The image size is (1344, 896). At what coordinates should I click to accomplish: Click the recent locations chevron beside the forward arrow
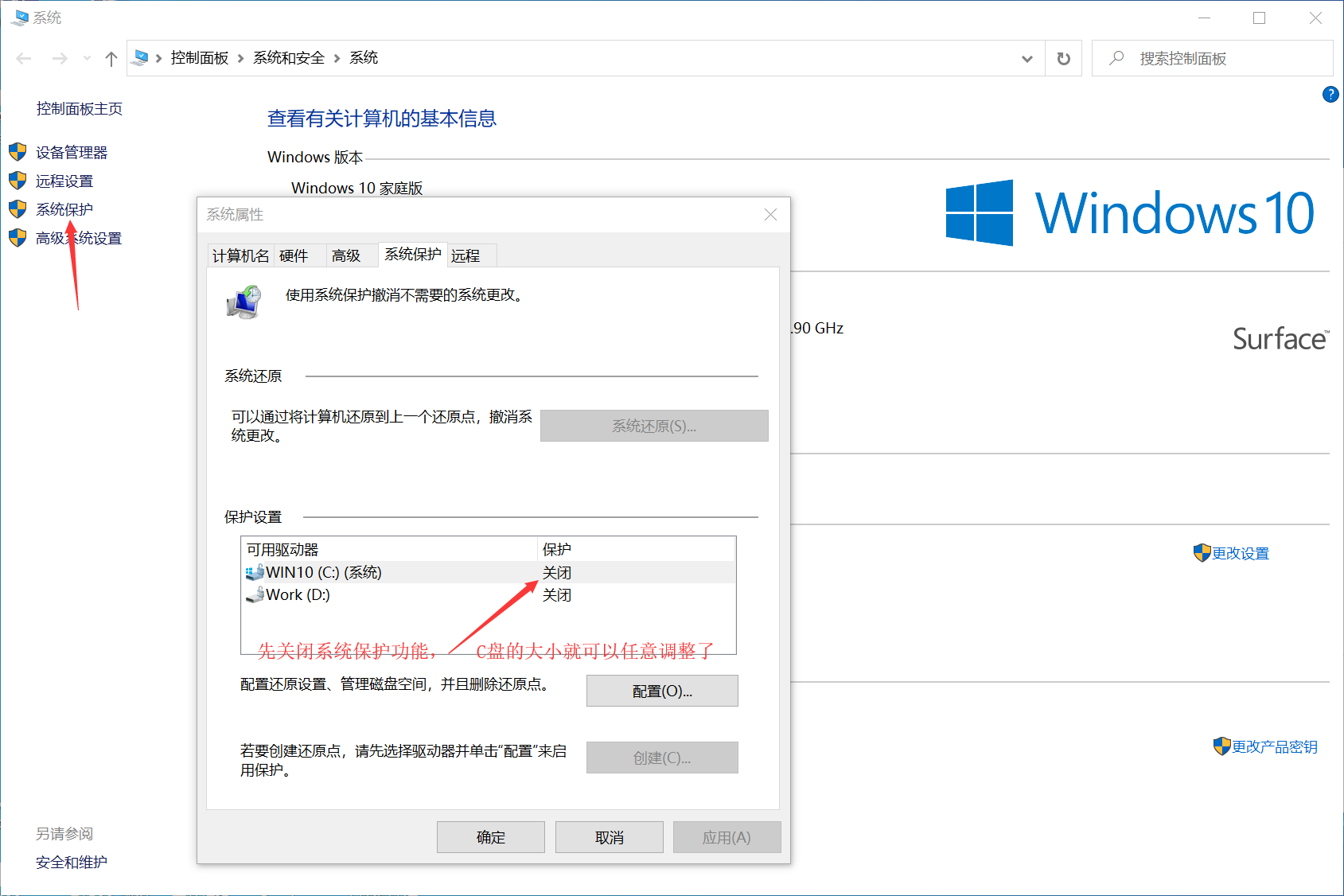pos(87,59)
